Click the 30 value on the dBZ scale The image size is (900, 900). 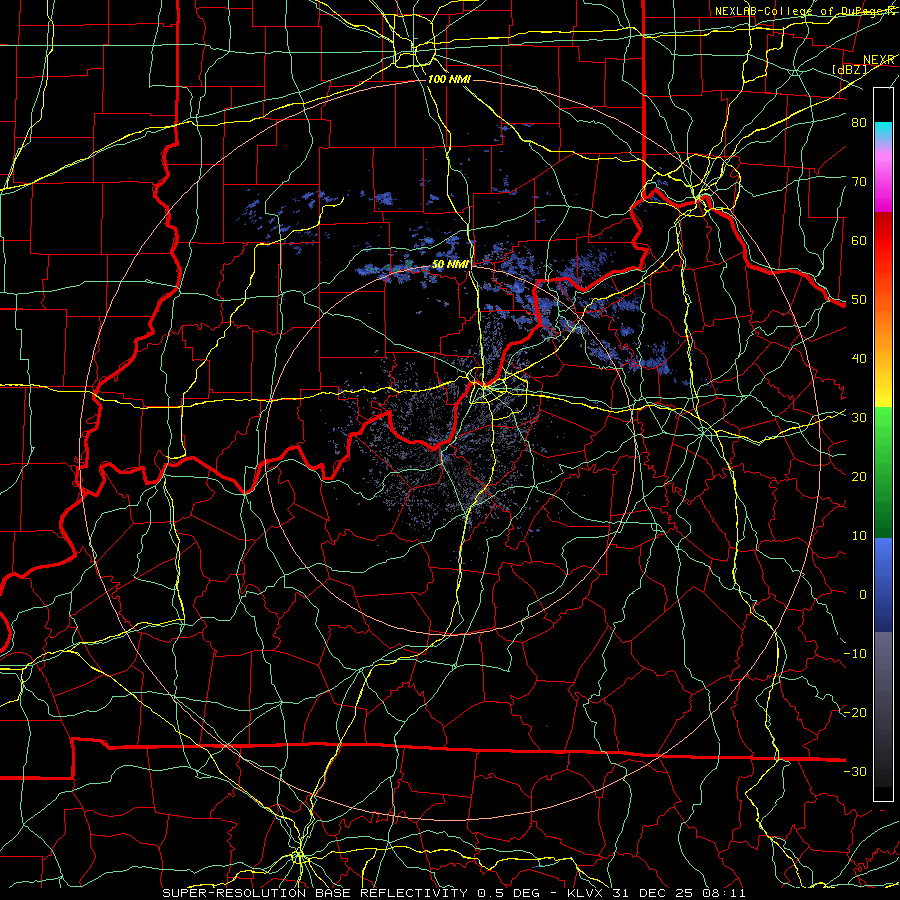tap(859, 417)
